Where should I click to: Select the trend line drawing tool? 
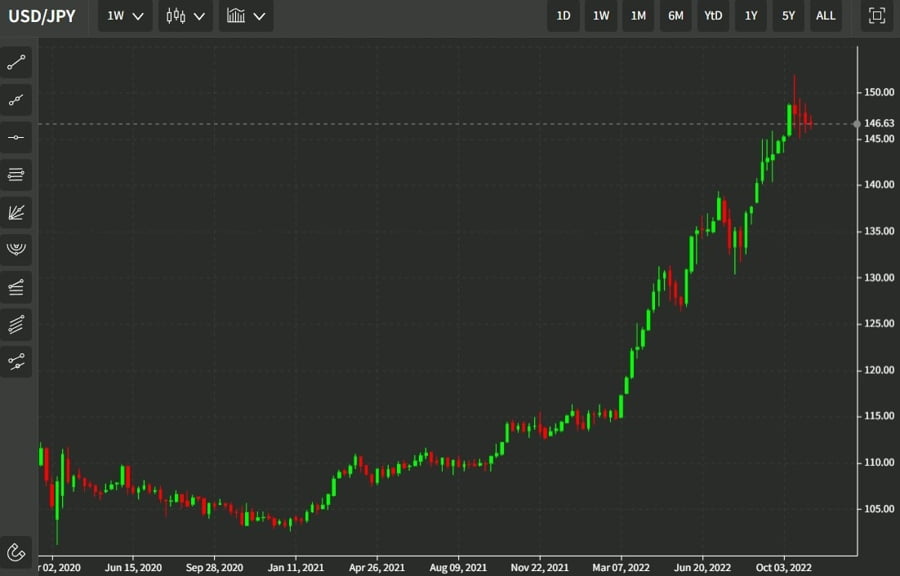point(16,62)
